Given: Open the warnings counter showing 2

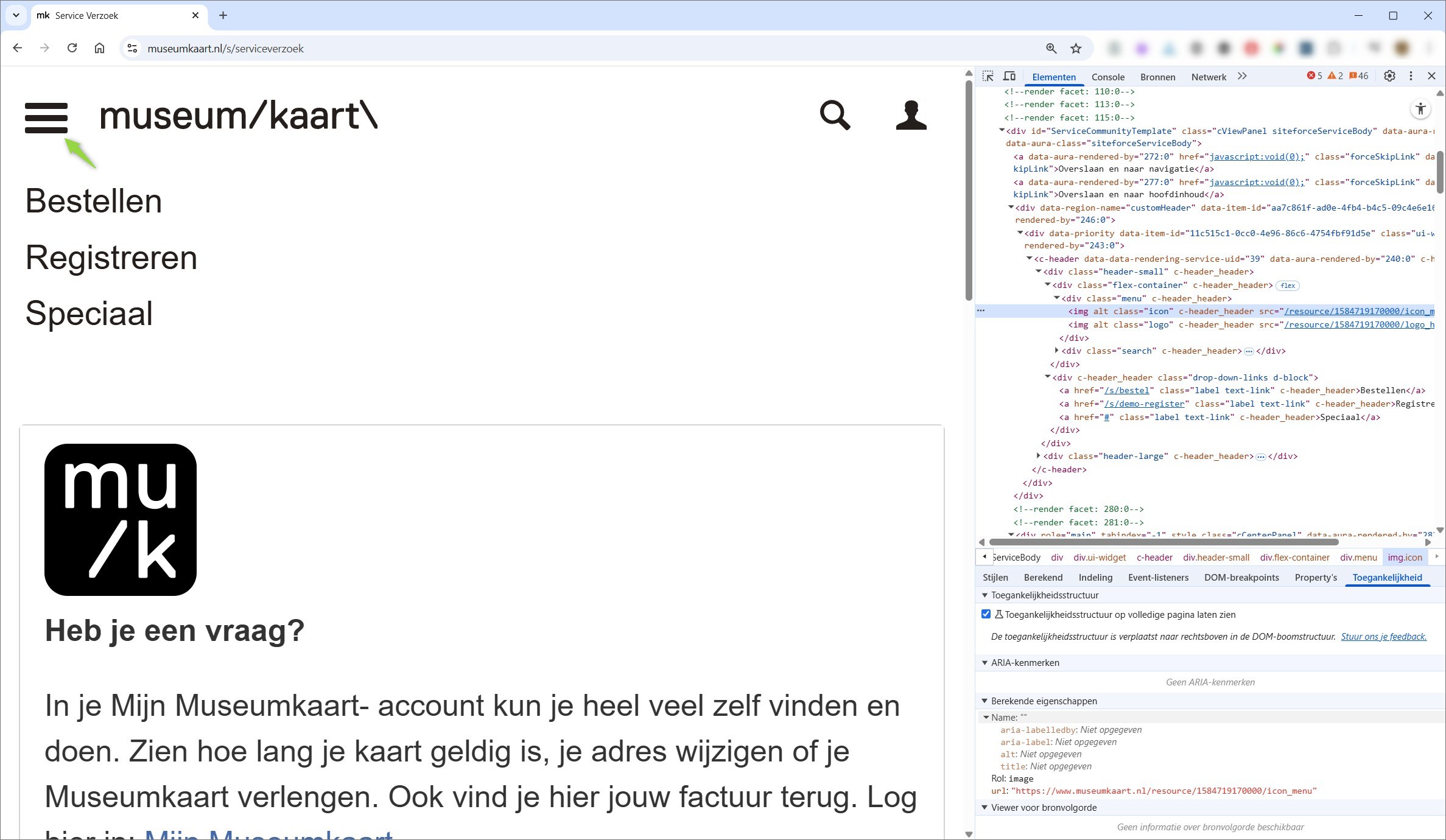Looking at the screenshot, I should 1335,76.
